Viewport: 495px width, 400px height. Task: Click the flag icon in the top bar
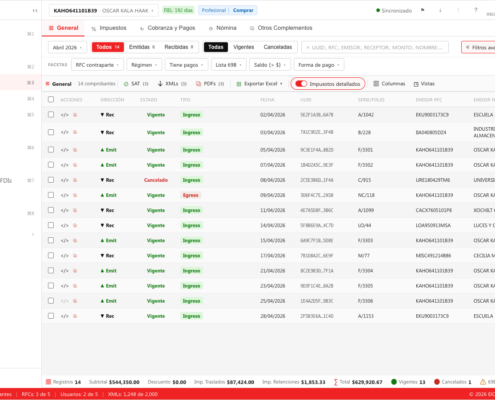click(x=423, y=10)
